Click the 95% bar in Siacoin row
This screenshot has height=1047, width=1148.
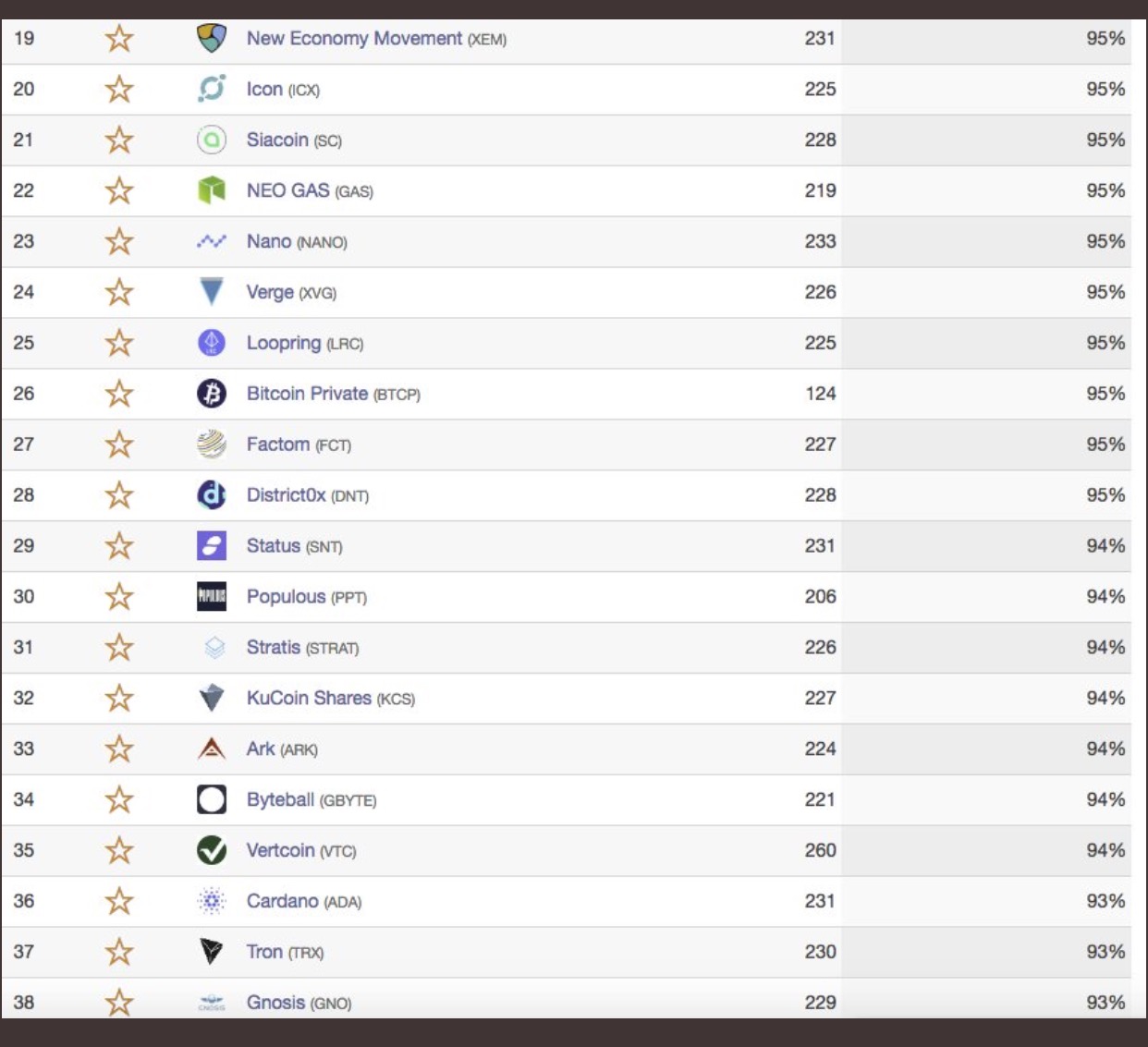tap(985, 140)
